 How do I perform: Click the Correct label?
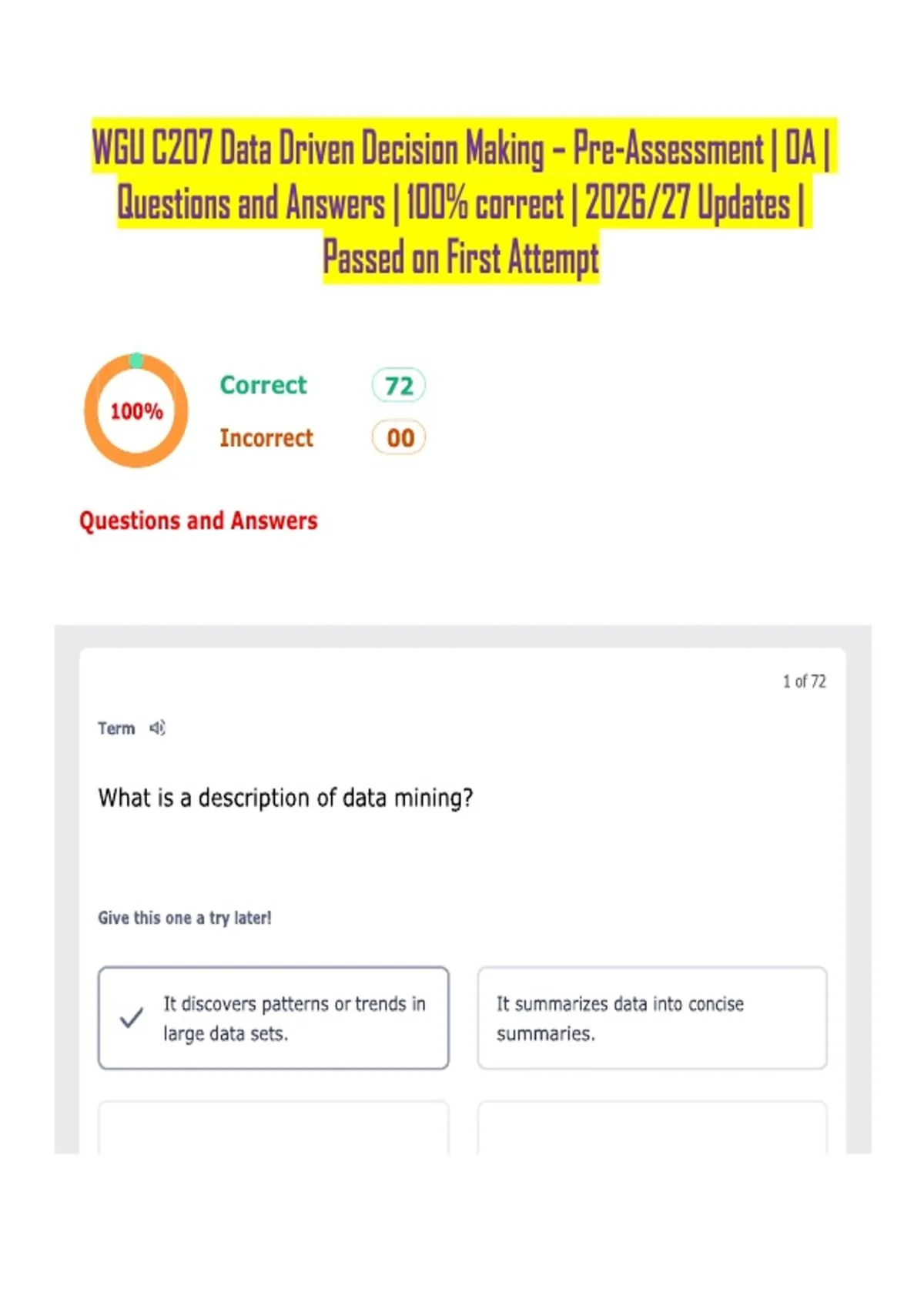pos(263,384)
